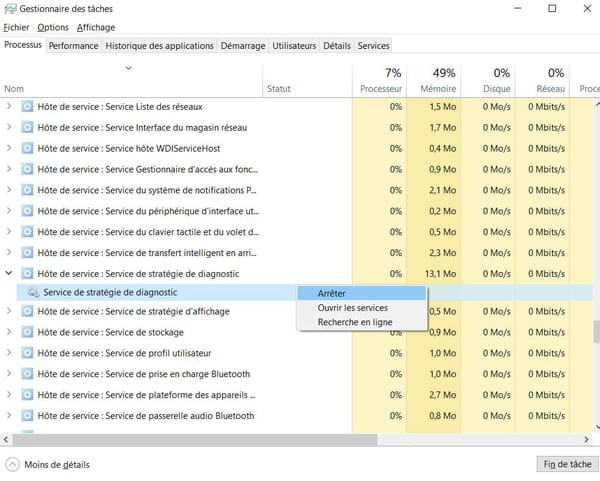600x481 pixels.
Task: Click gear icon for Service de passerelle audio Bluetooth
Action: (x=27, y=416)
